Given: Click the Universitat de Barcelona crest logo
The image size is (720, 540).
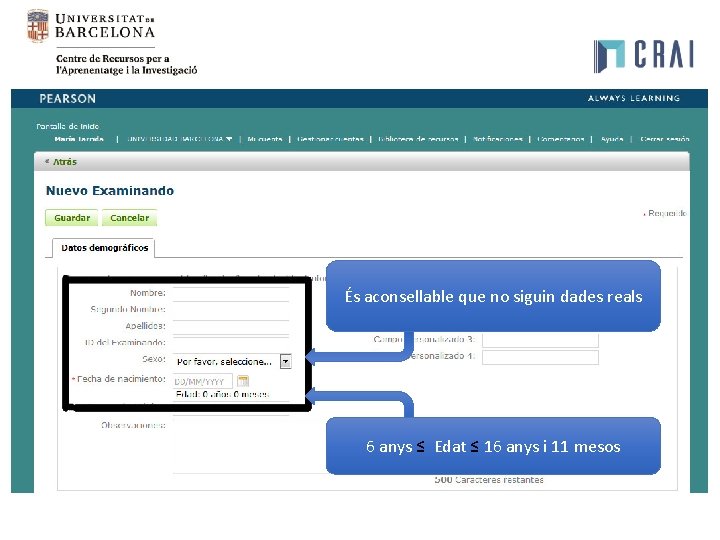Looking at the screenshot, I should (38, 26).
